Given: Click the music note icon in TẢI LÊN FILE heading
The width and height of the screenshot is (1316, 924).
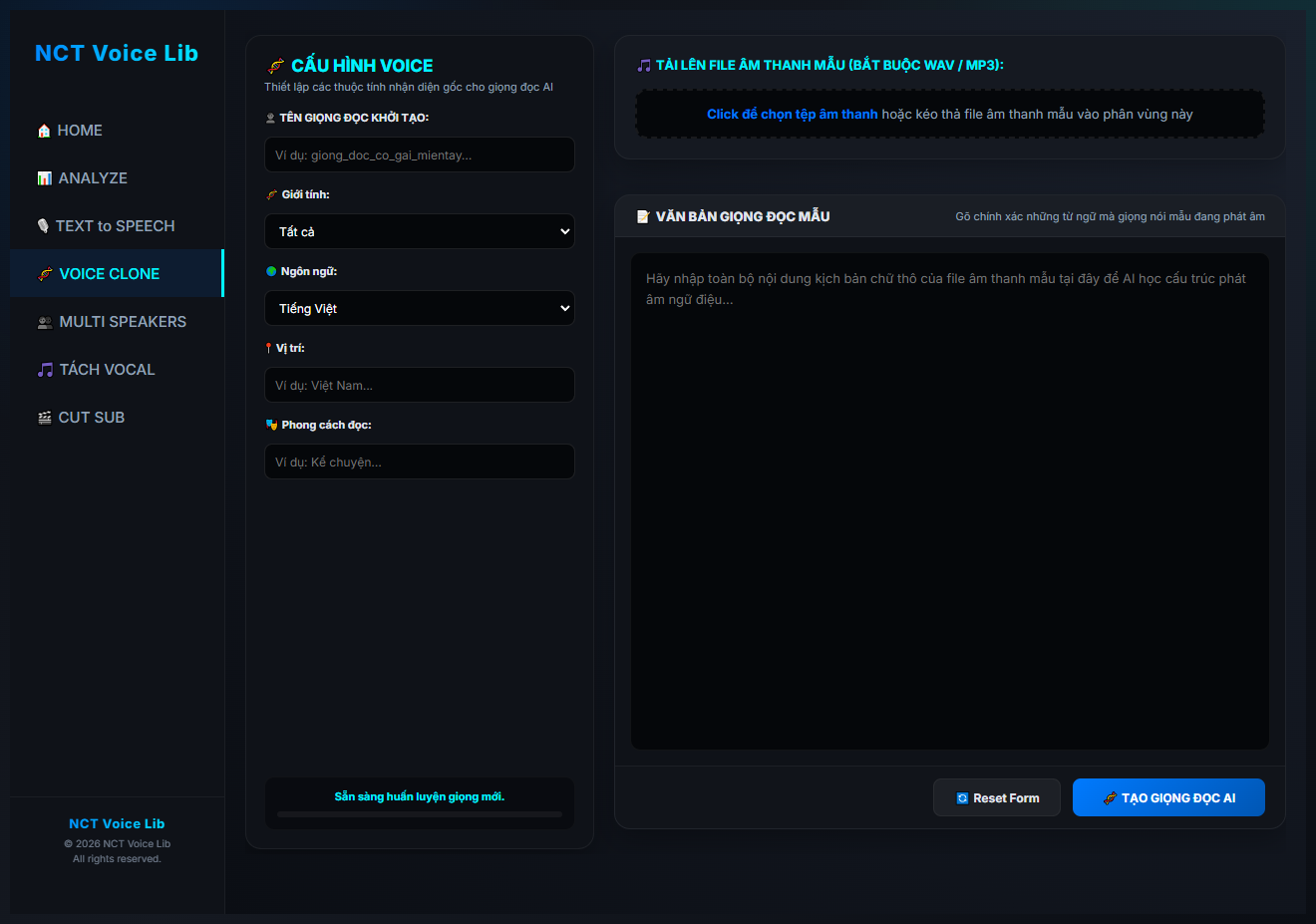Looking at the screenshot, I should (644, 65).
